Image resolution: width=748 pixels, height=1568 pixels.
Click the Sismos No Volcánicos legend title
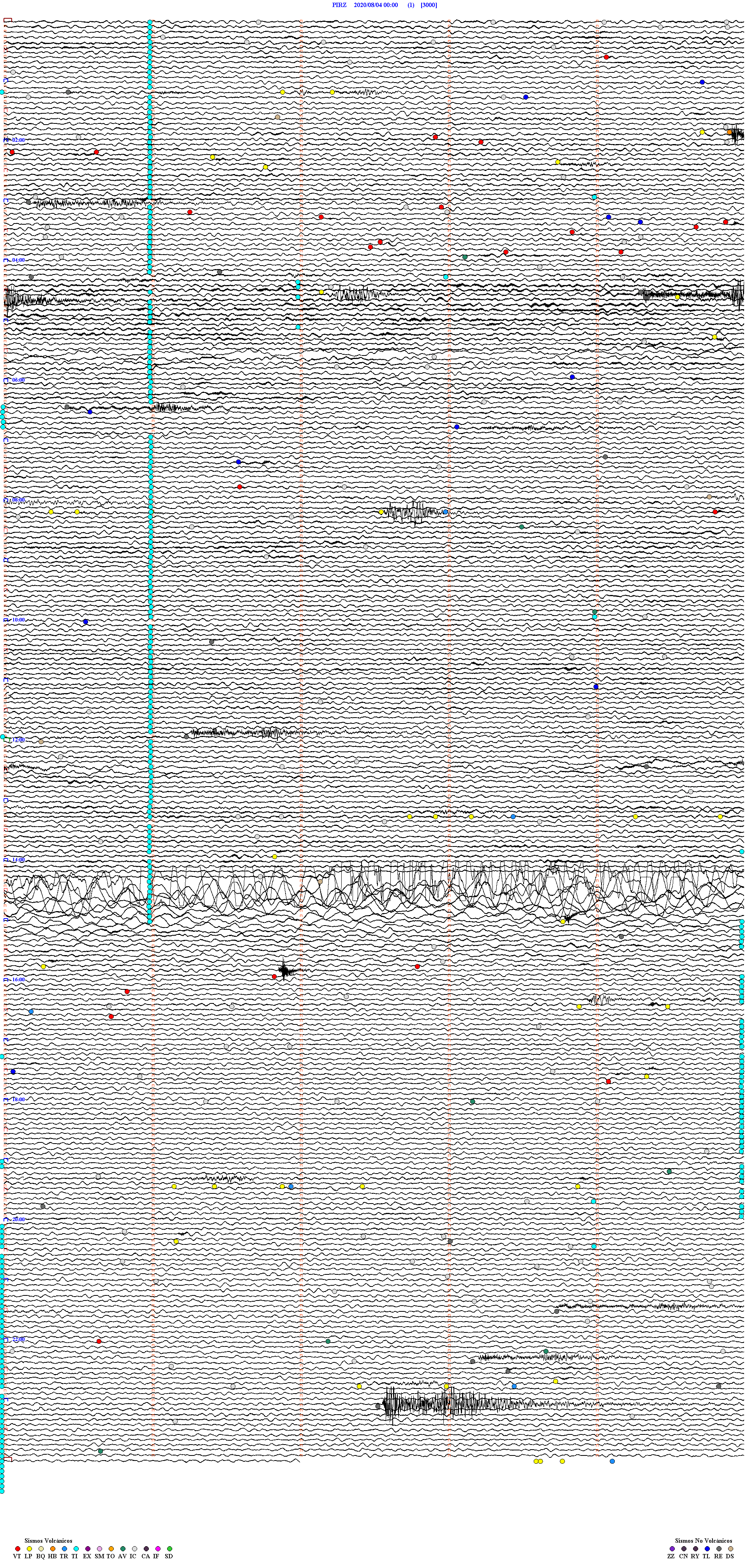tap(704, 1541)
